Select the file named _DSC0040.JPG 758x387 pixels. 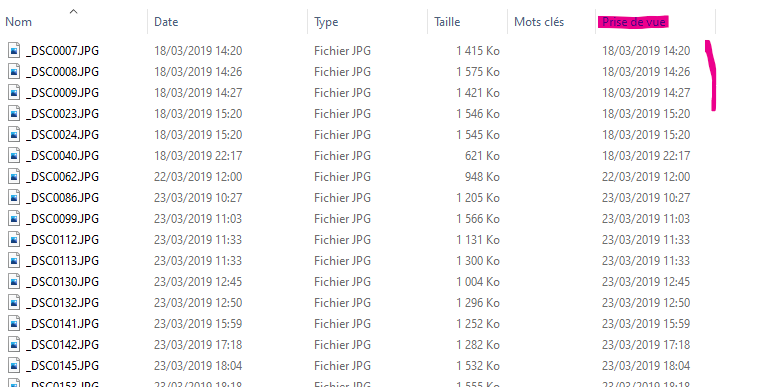pyautogui.click(x=62, y=156)
